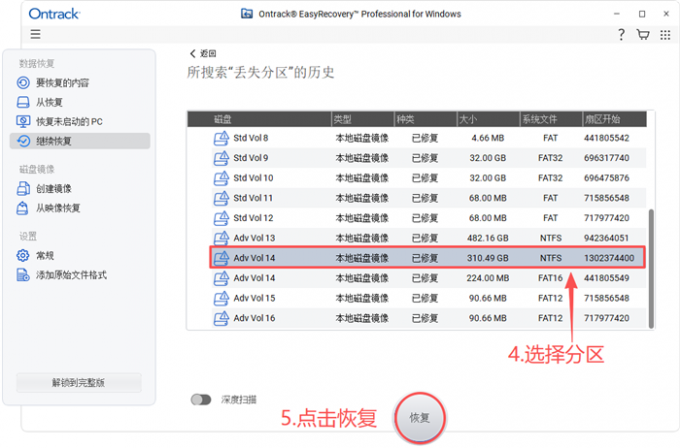The height and width of the screenshot is (448, 680).
Task: Select the Adv Vol 16 row
Action: coord(429,318)
